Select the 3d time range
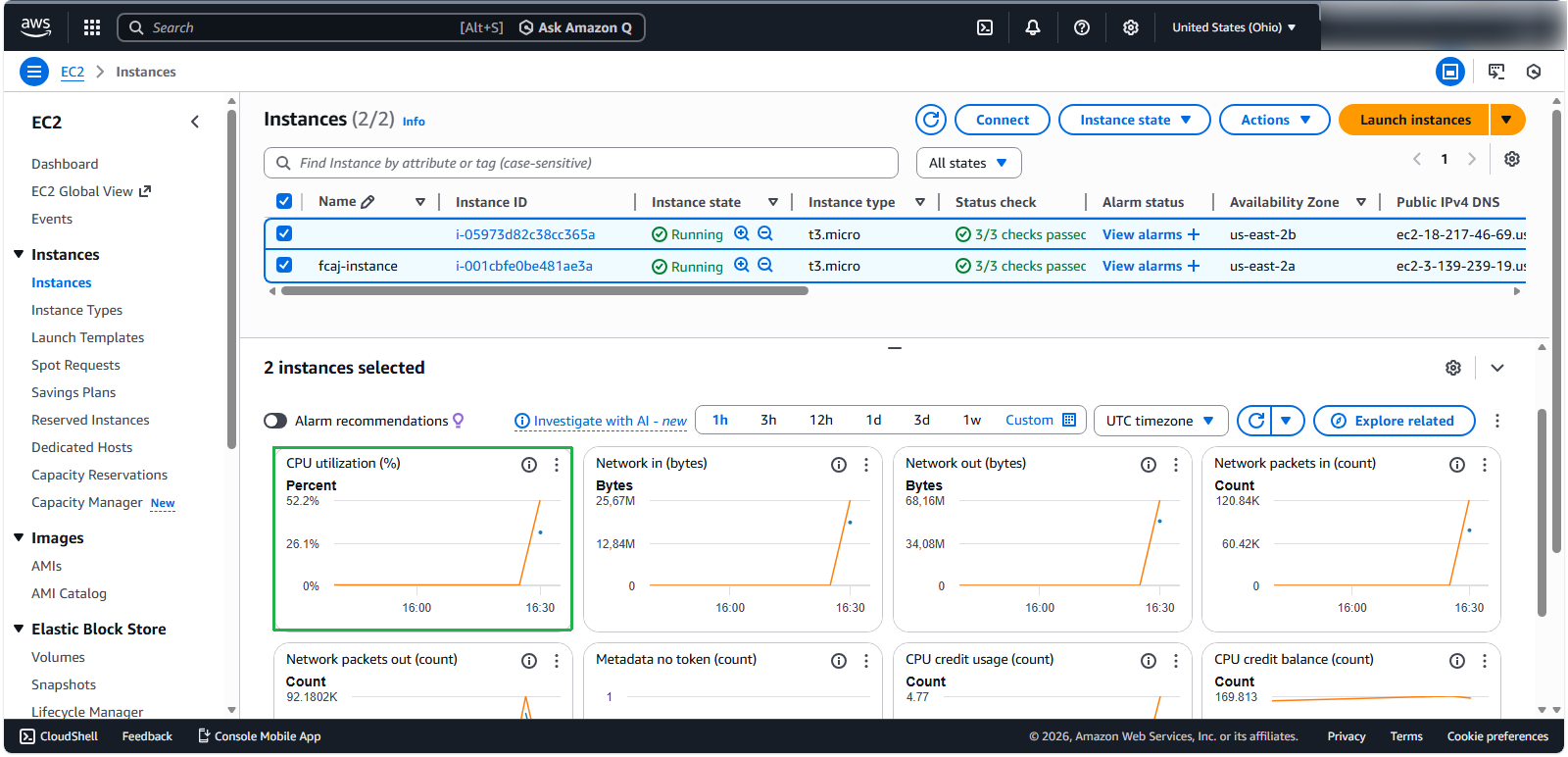Screen dimensions: 1568x757 tap(922, 420)
